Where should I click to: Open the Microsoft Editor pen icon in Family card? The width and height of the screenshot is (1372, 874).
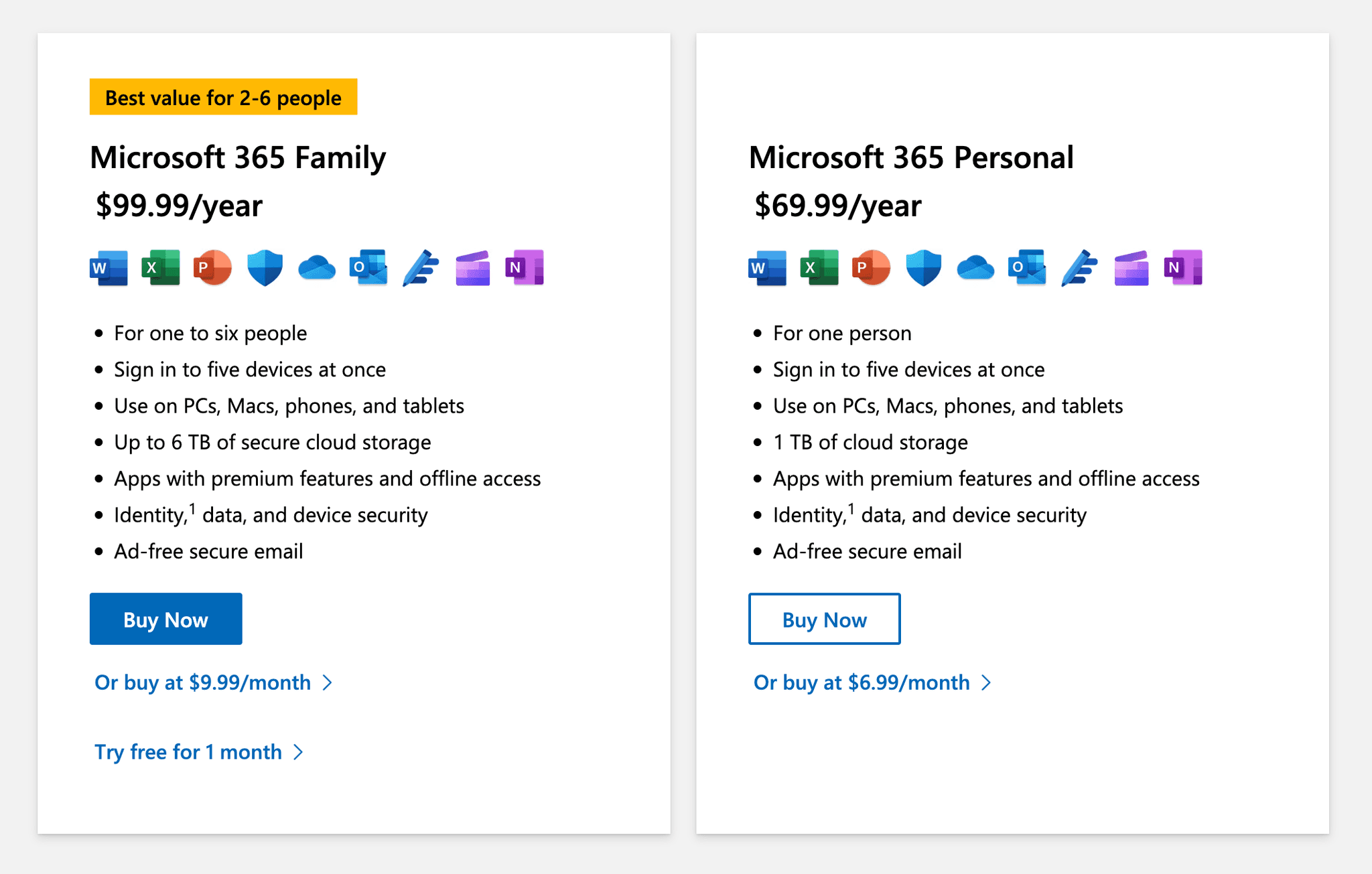(420, 267)
